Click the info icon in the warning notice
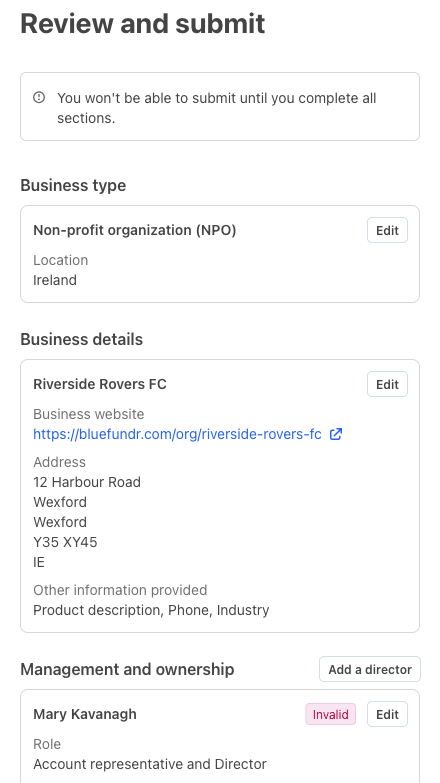The image size is (440, 783). [x=39, y=97]
